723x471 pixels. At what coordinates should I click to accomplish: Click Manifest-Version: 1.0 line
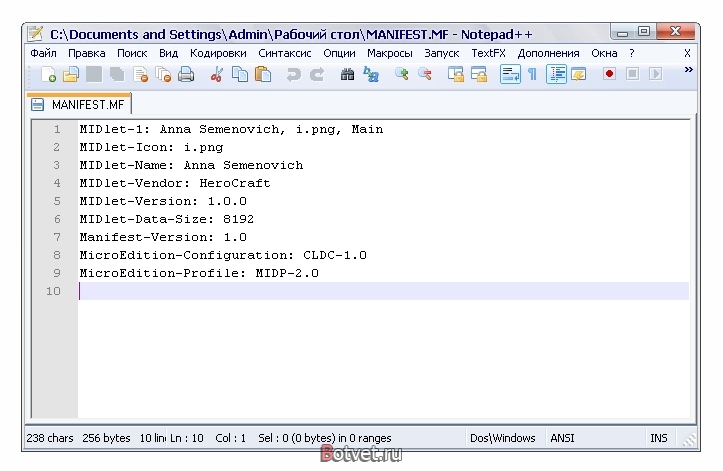coord(163,237)
